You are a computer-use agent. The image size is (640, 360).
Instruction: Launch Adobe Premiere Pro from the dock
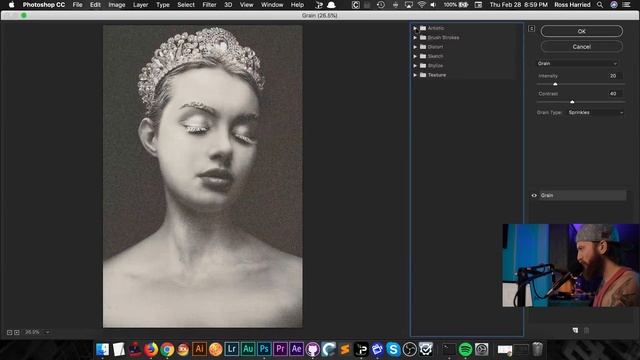coord(280,349)
